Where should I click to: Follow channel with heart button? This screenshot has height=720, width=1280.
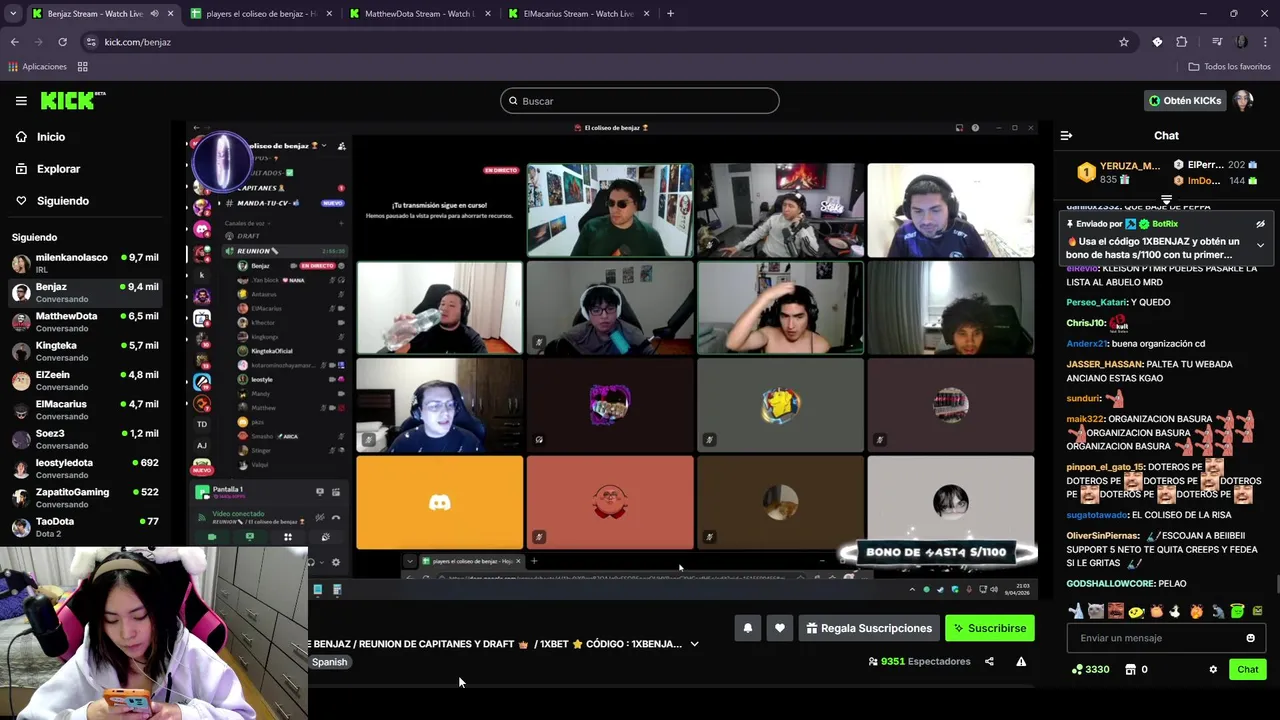pyautogui.click(x=780, y=628)
